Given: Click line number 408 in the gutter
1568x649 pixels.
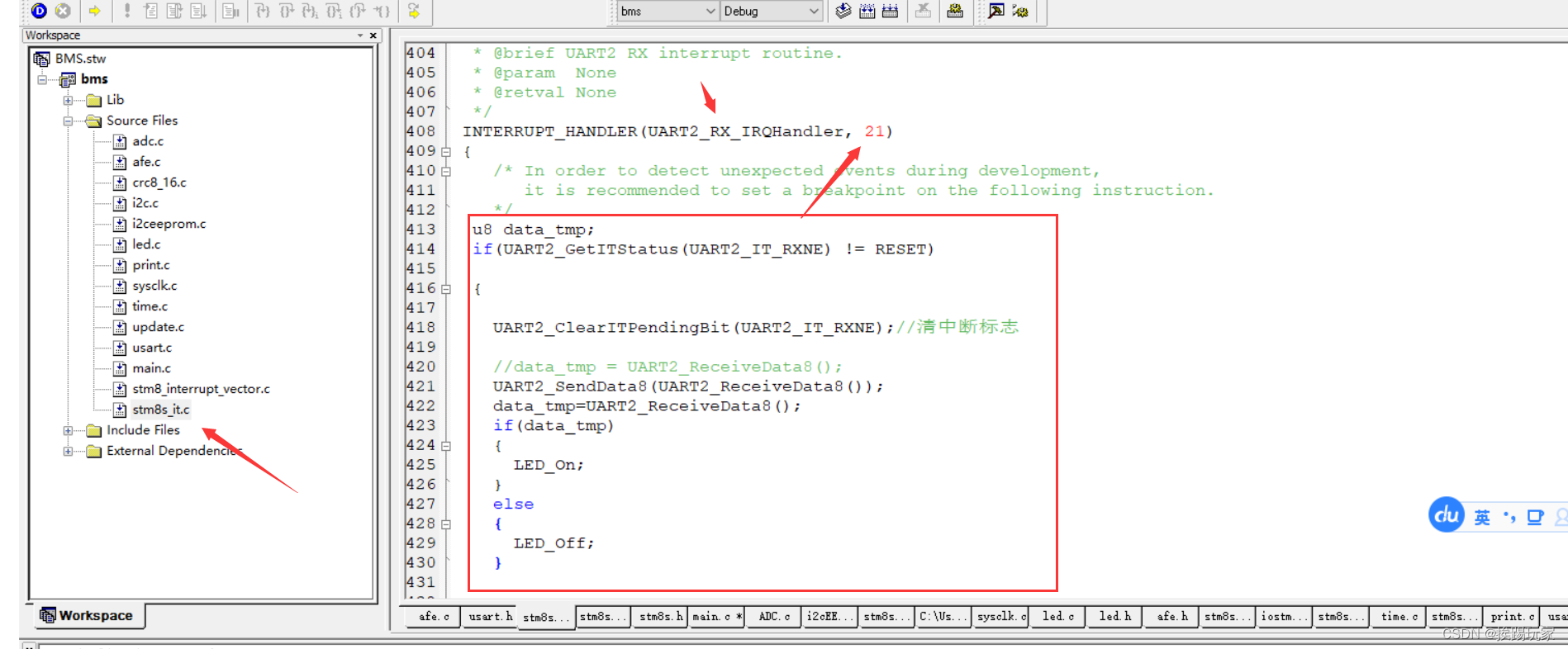Looking at the screenshot, I should click(421, 131).
